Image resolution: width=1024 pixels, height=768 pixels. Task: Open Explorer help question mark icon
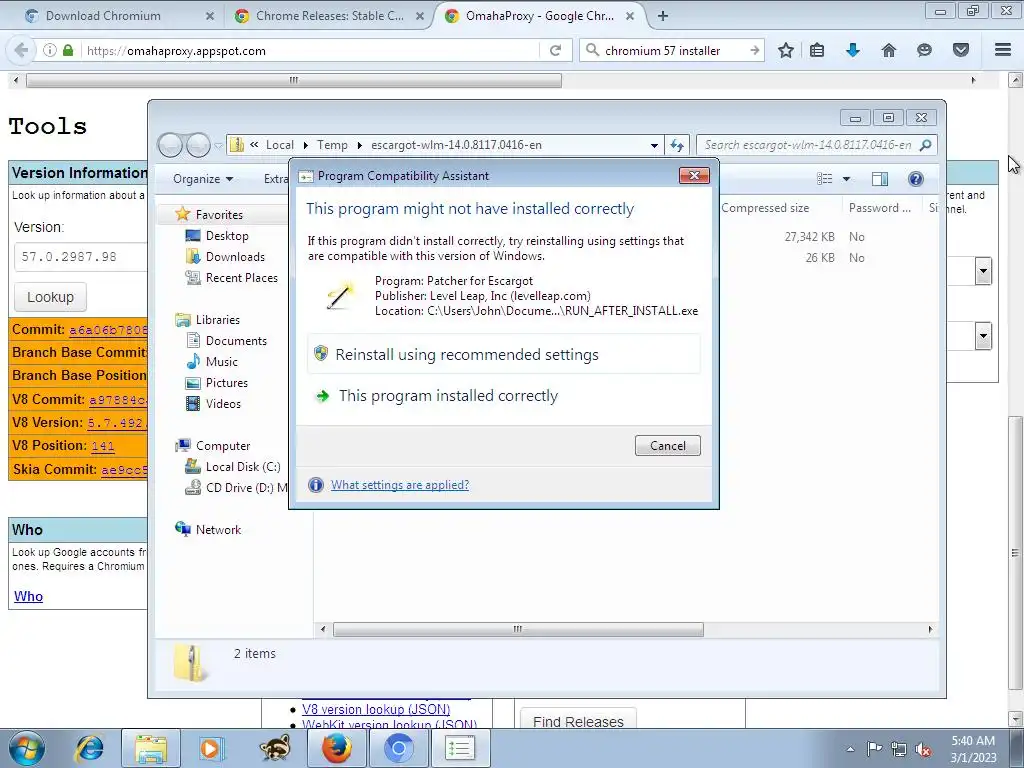(x=916, y=179)
